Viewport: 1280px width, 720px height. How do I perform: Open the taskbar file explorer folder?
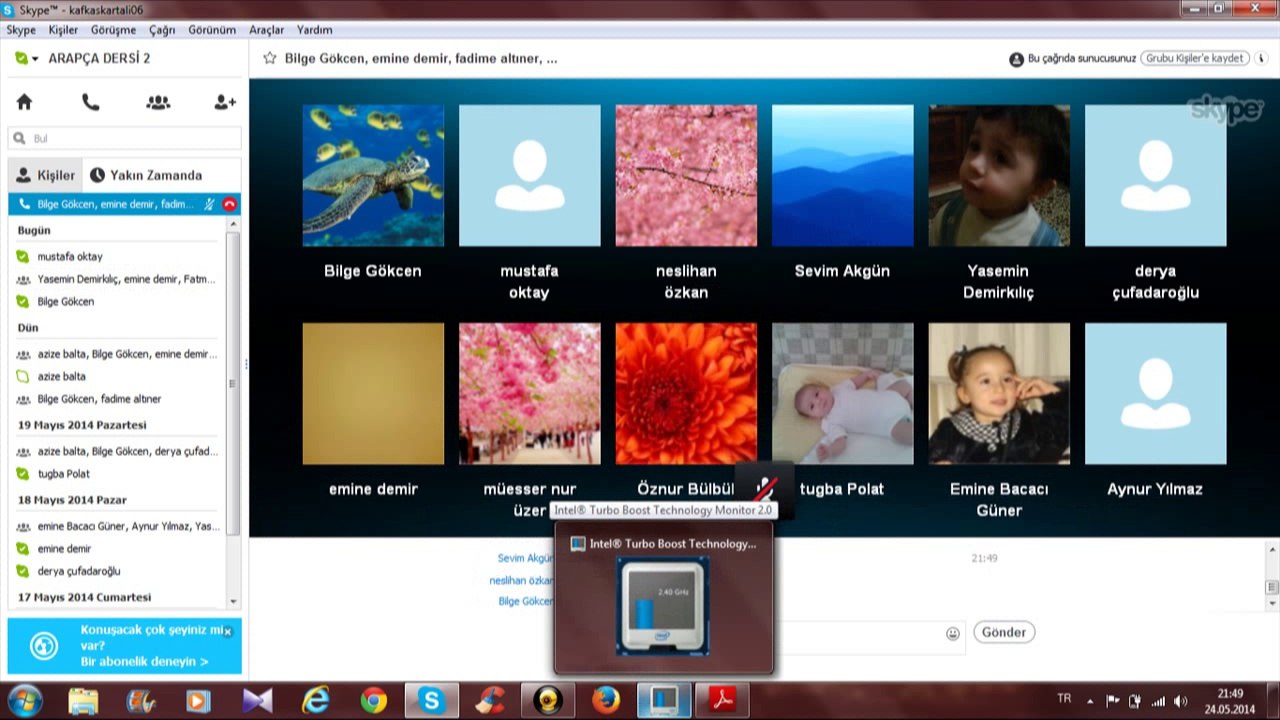pos(84,701)
